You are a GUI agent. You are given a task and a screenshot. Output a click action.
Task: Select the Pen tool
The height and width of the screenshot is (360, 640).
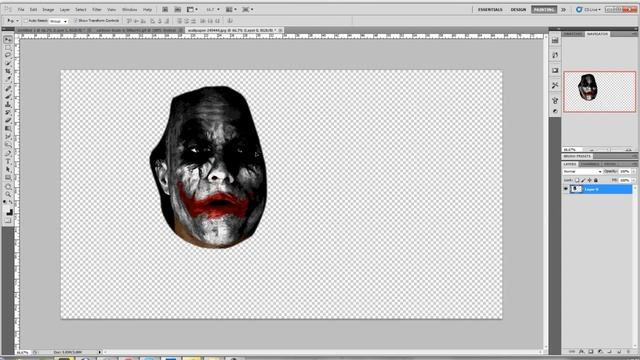pyautogui.click(x=8, y=154)
